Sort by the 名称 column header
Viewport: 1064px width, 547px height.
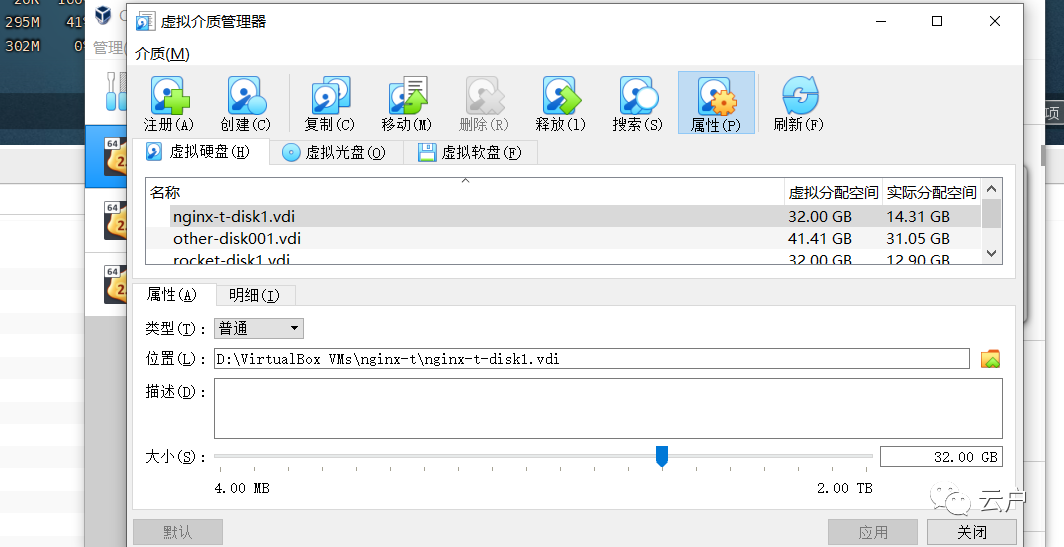click(x=465, y=193)
